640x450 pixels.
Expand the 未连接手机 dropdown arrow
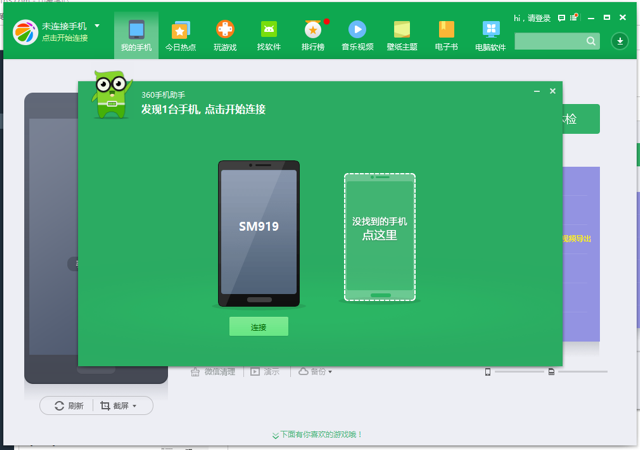click(x=97, y=26)
